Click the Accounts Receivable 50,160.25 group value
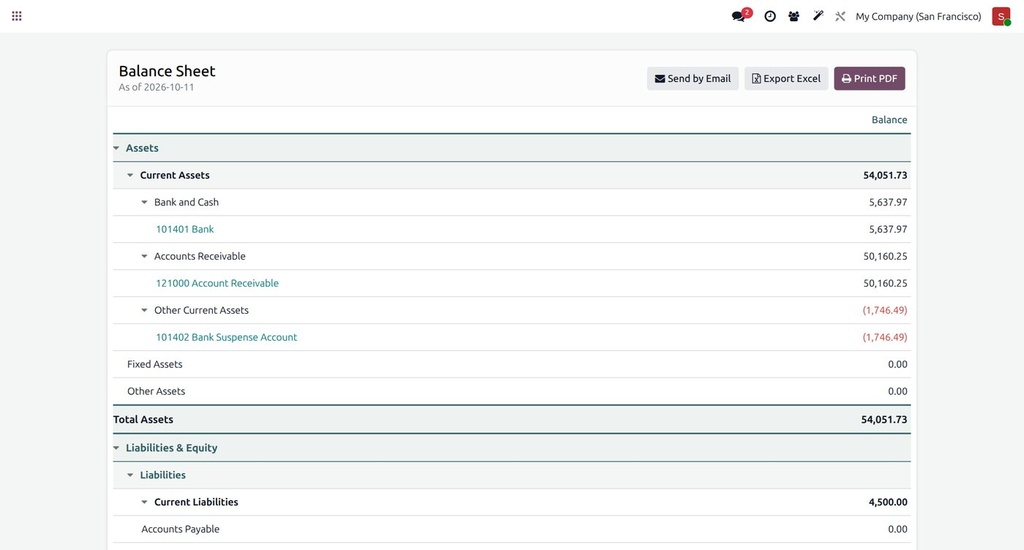 pos(885,256)
